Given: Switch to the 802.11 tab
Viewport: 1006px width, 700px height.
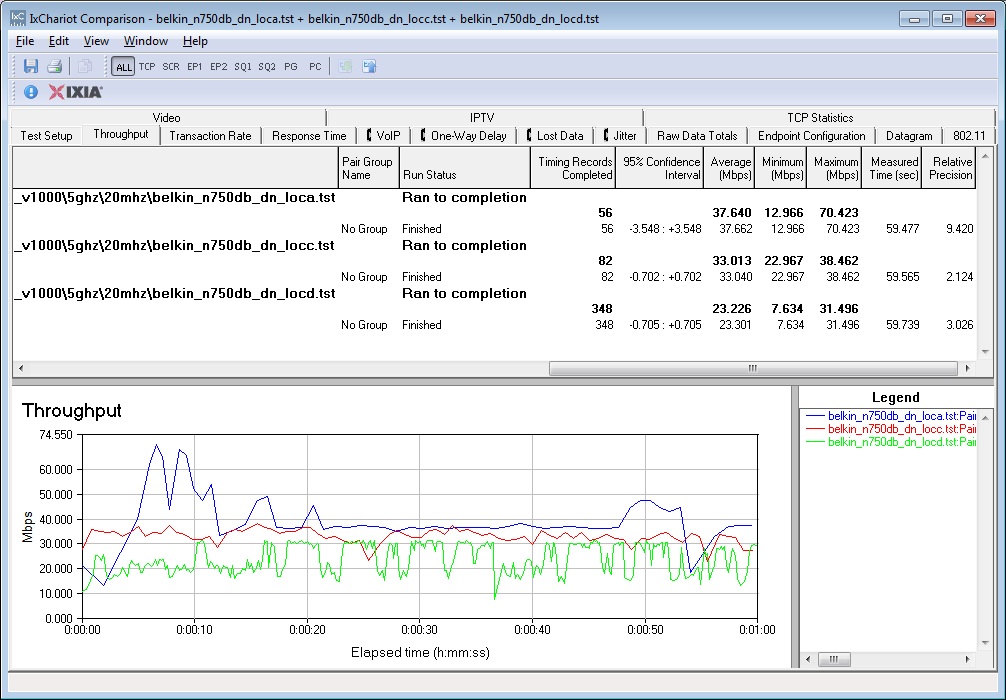Looking at the screenshot, I should point(969,135).
